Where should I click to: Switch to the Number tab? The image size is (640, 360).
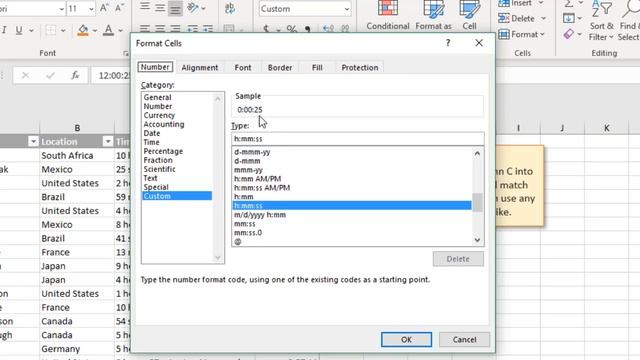(x=155, y=67)
